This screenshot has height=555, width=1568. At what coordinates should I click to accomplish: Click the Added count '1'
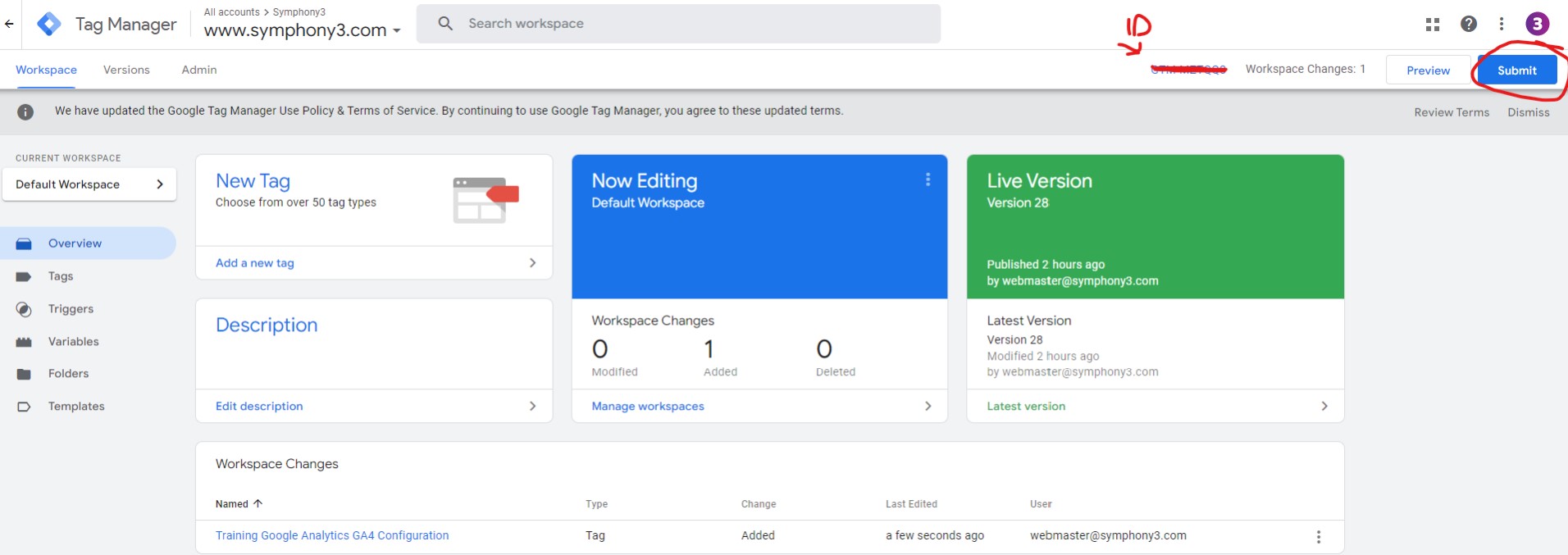click(x=709, y=349)
